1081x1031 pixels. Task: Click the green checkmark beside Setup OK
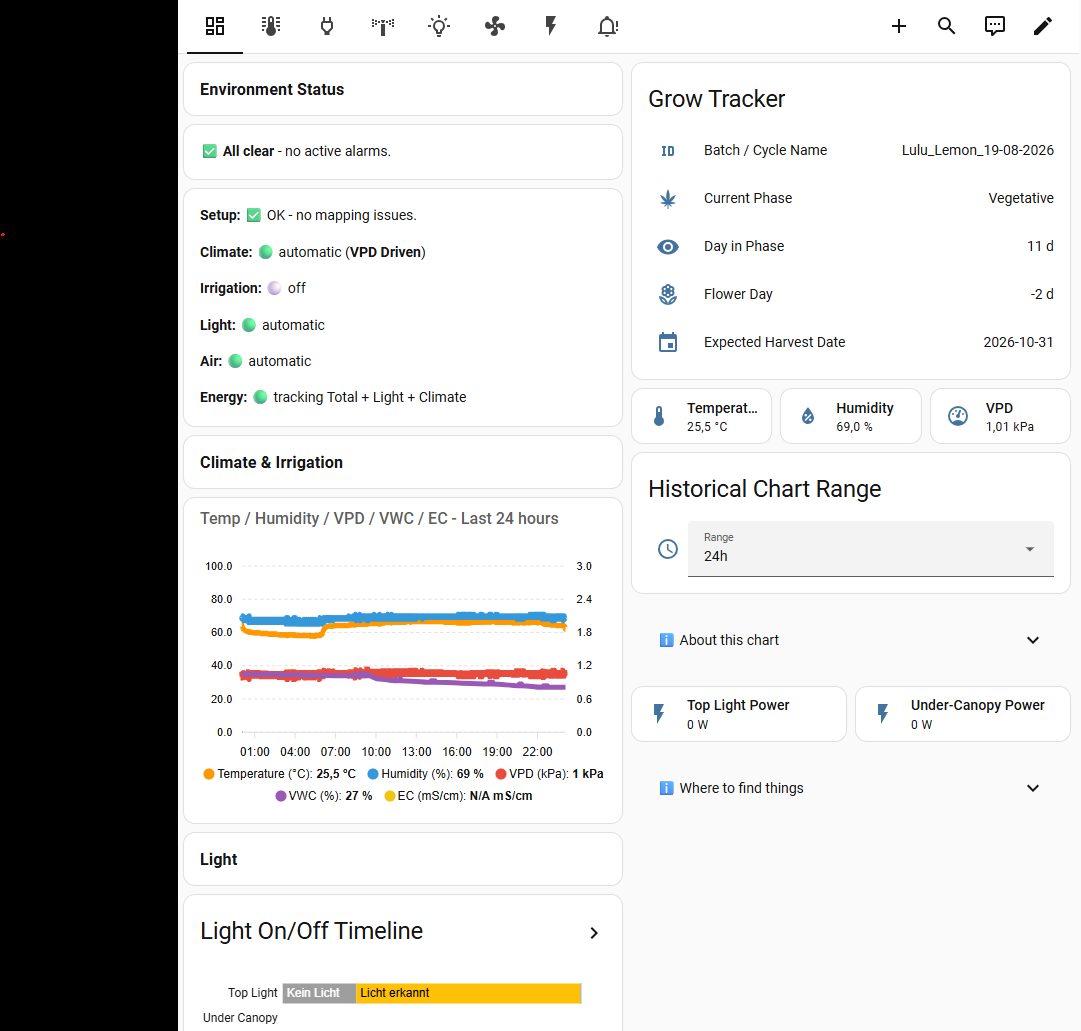254,215
